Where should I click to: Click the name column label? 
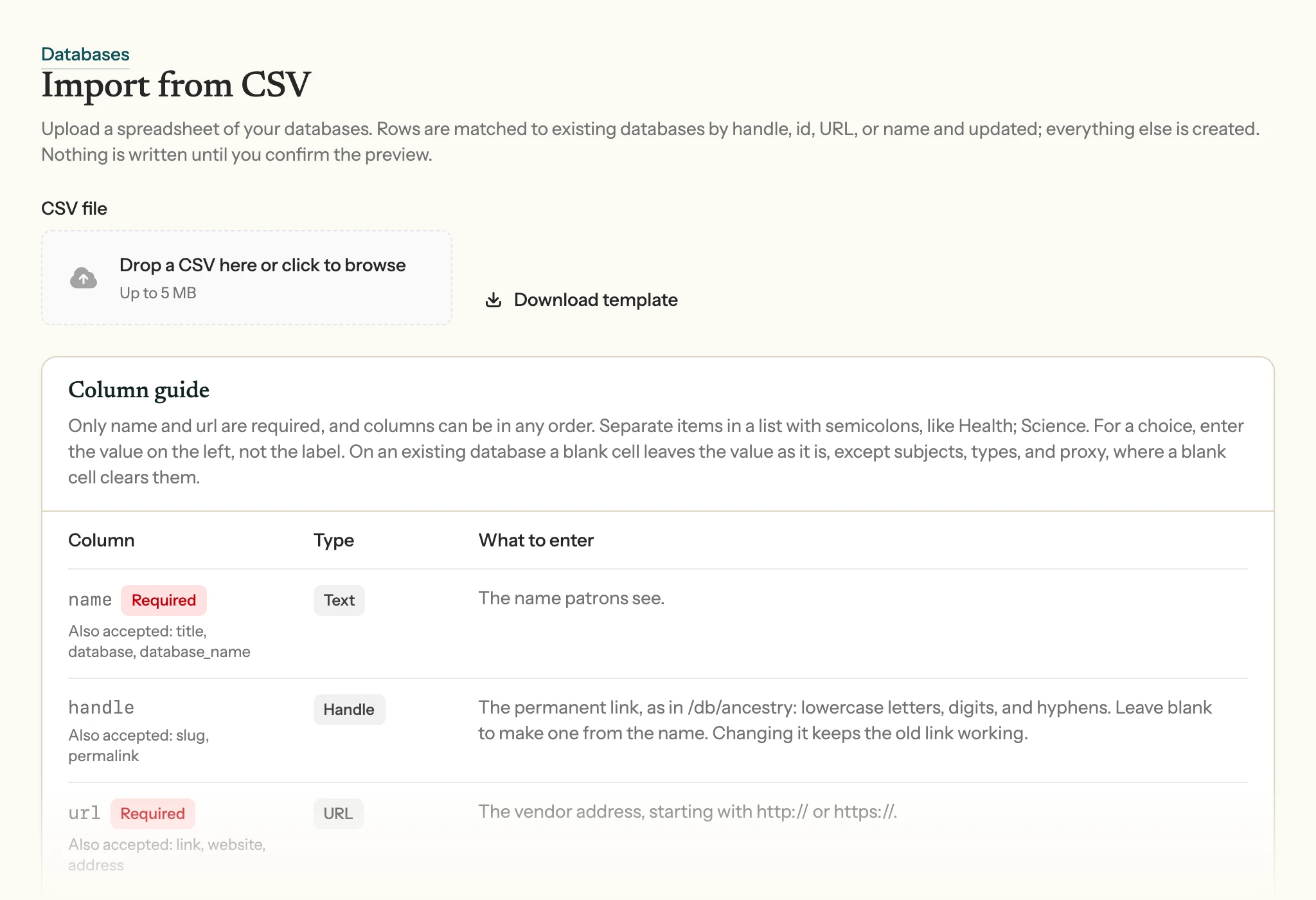coord(90,600)
